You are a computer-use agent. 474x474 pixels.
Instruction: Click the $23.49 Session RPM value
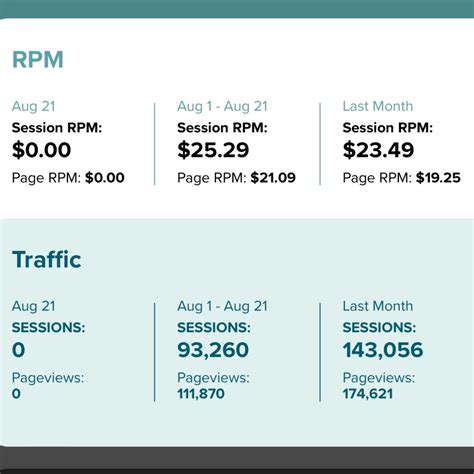click(x=378, y=150)
